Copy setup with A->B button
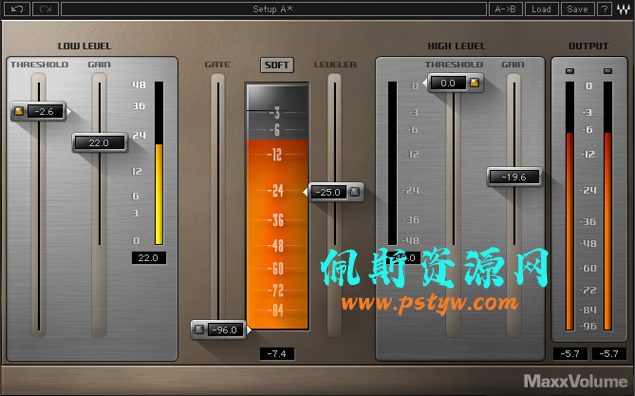Screen dimensions: 635x396 coord(505,9)
